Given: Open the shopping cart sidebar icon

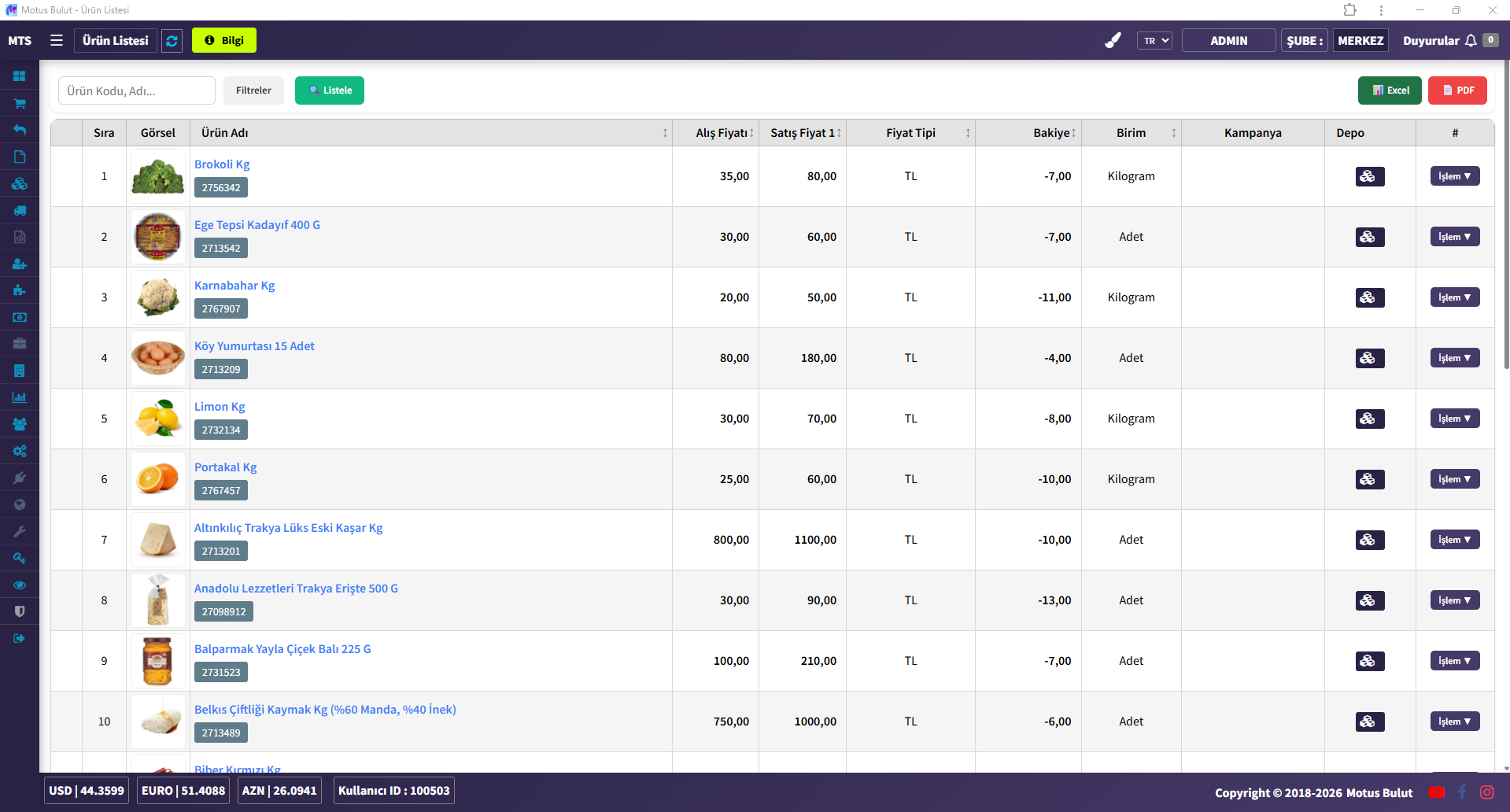Looking at the screenshot, I should [20, 103].
